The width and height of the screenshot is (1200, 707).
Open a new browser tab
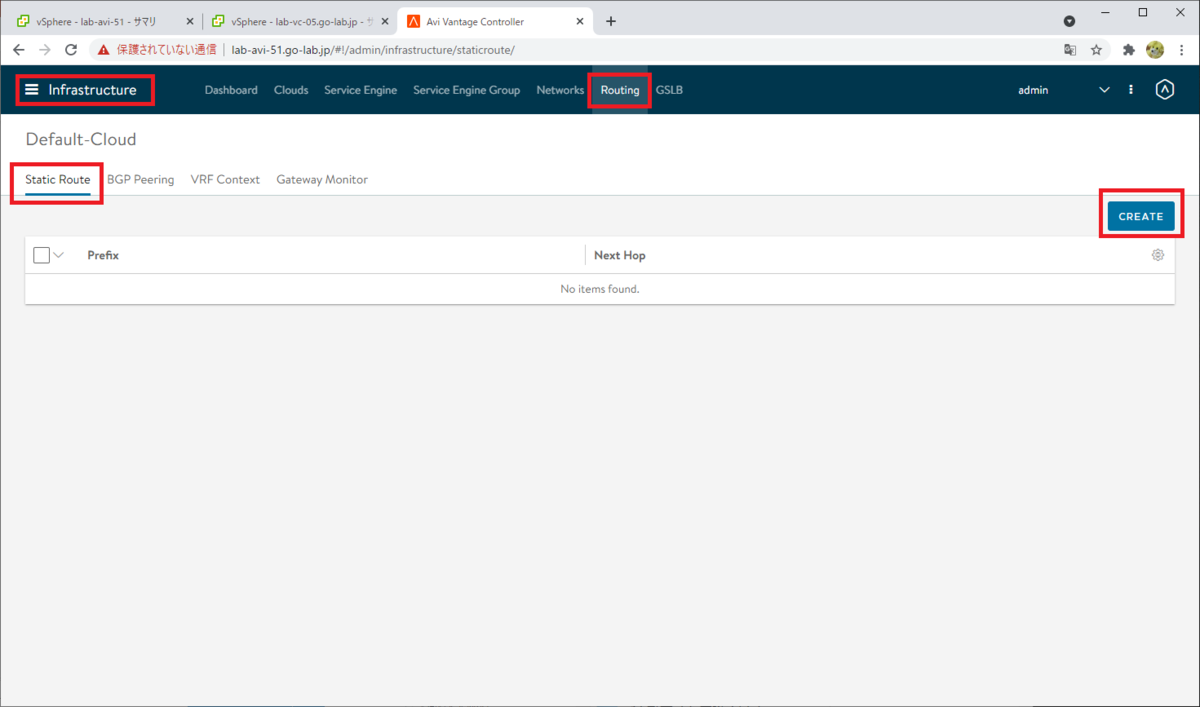pyautogui.click(x=611, y=21)
